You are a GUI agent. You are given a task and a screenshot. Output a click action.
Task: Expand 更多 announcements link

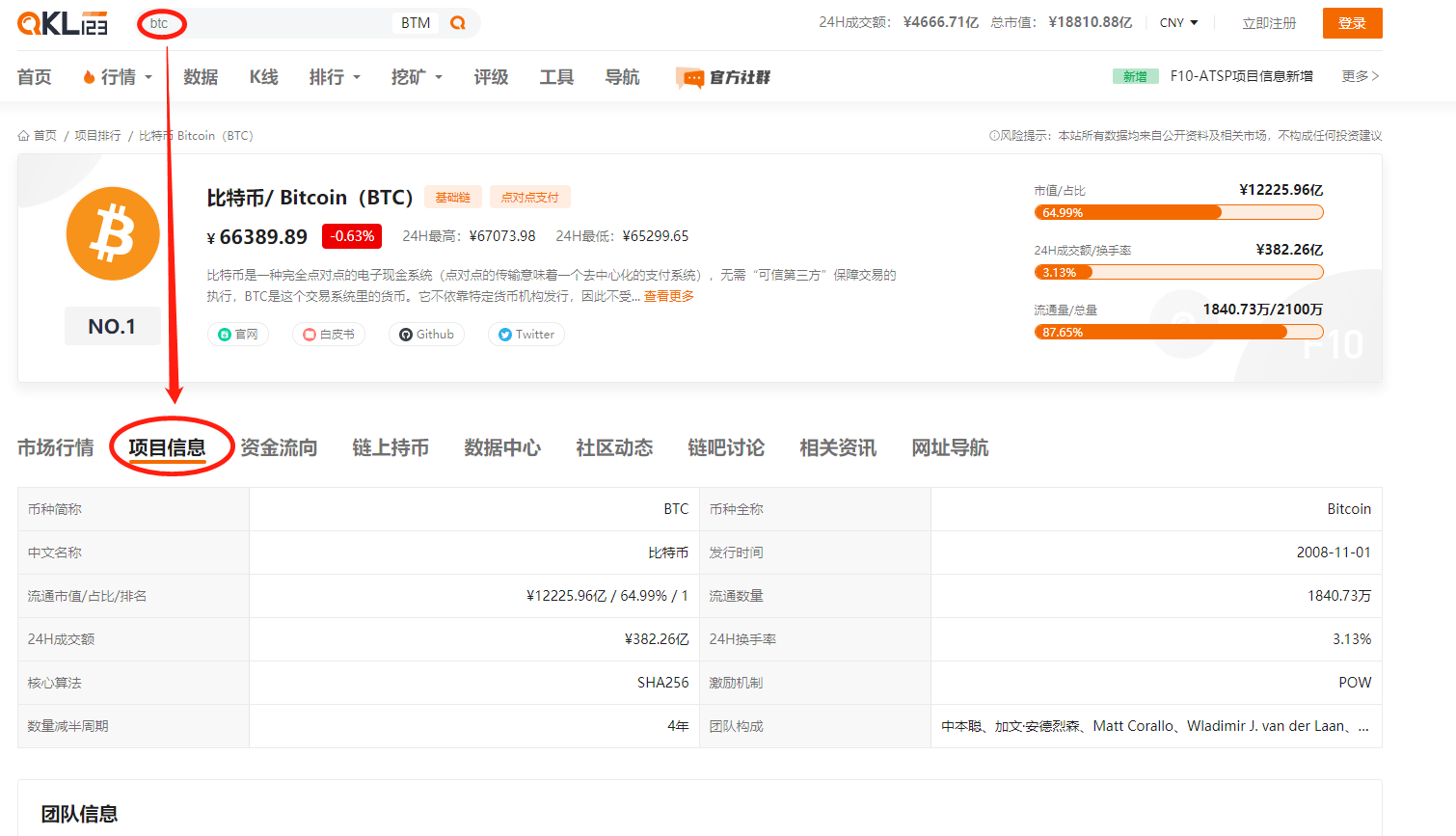click(1361, 76)
